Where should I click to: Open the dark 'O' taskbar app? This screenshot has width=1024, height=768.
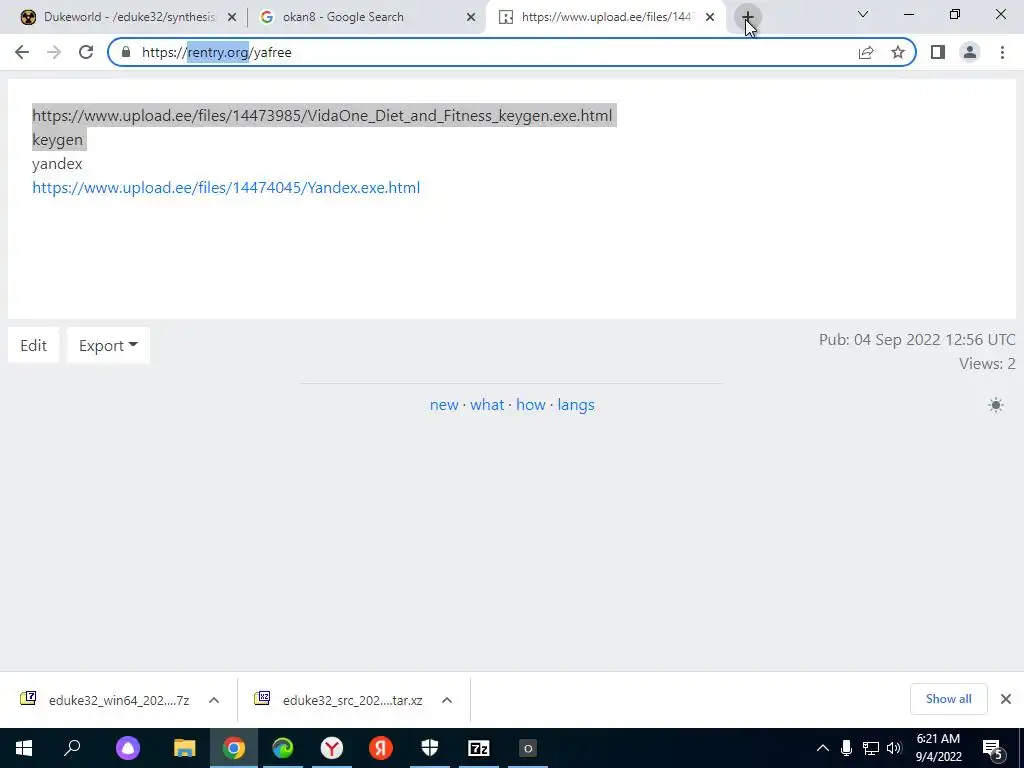pos(528,748)
